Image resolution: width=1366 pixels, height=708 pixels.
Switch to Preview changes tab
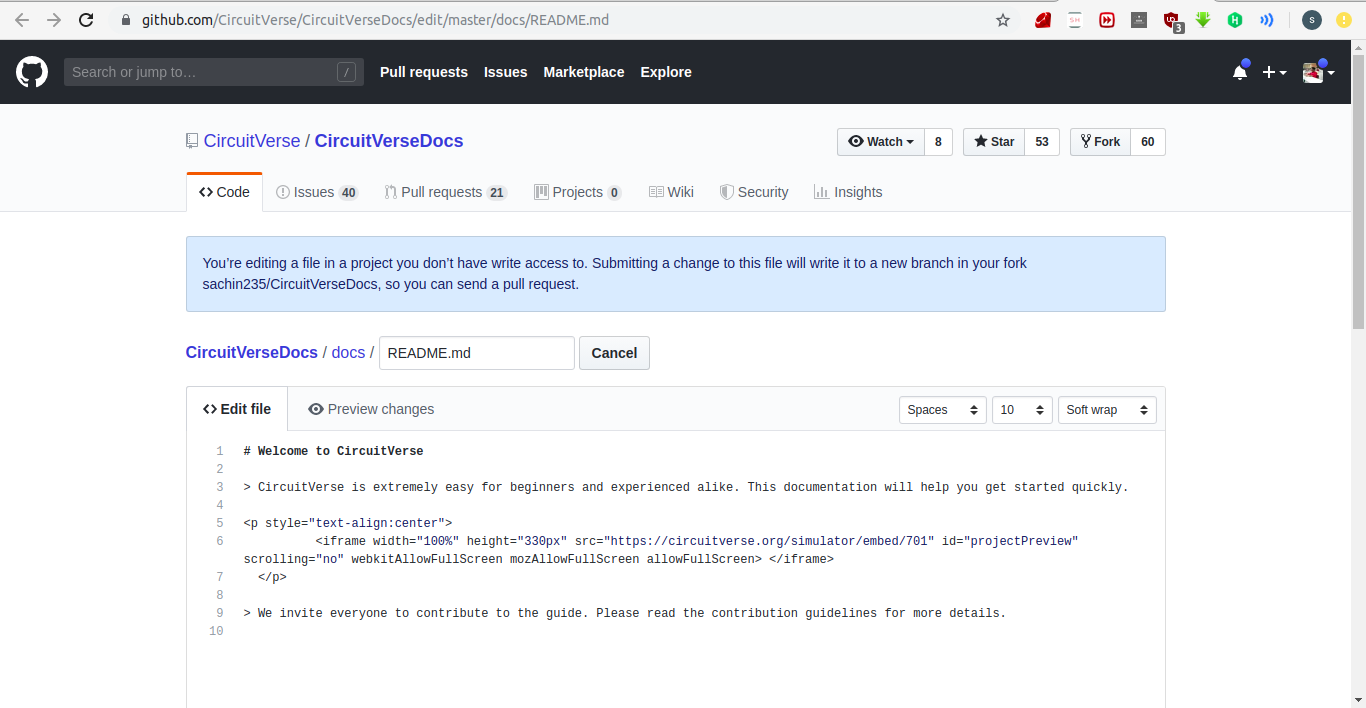tap(371, 409)
